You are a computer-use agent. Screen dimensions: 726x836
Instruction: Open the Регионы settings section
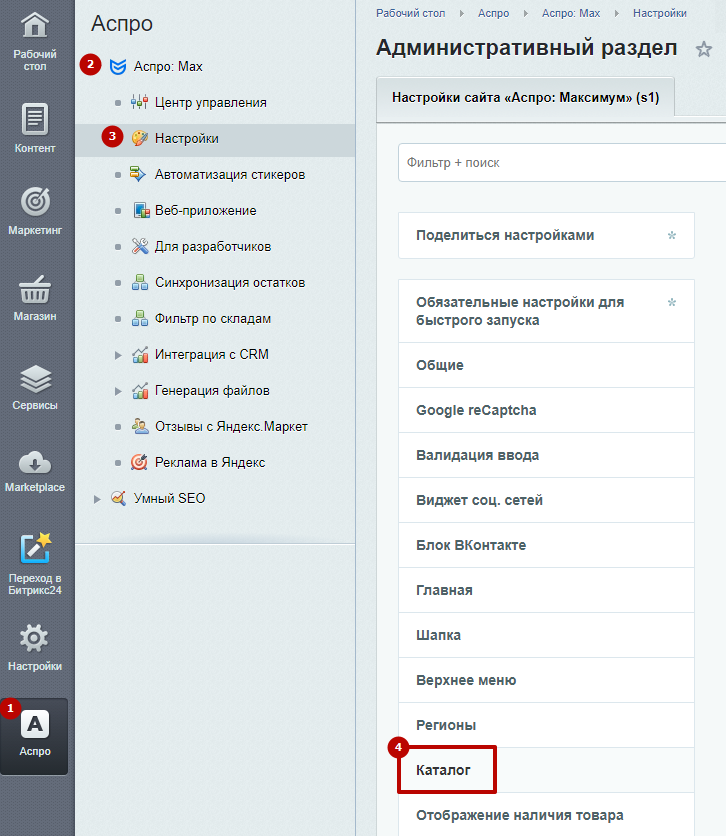click(x=546, y=725)
